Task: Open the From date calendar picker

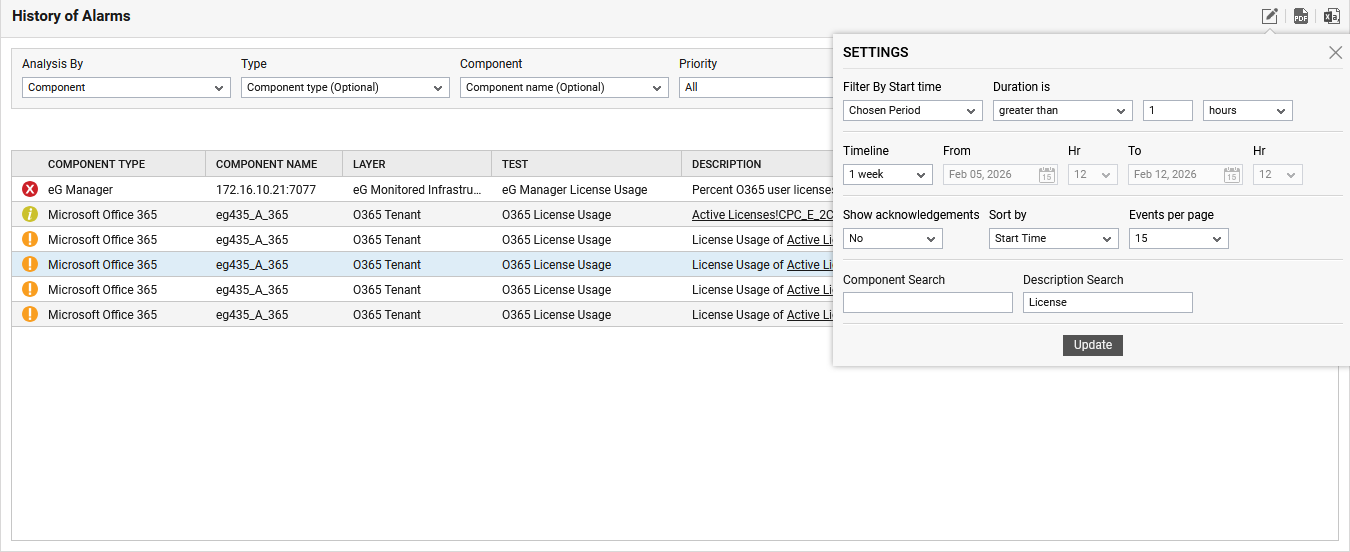Action: click(x=1047, y=175)
